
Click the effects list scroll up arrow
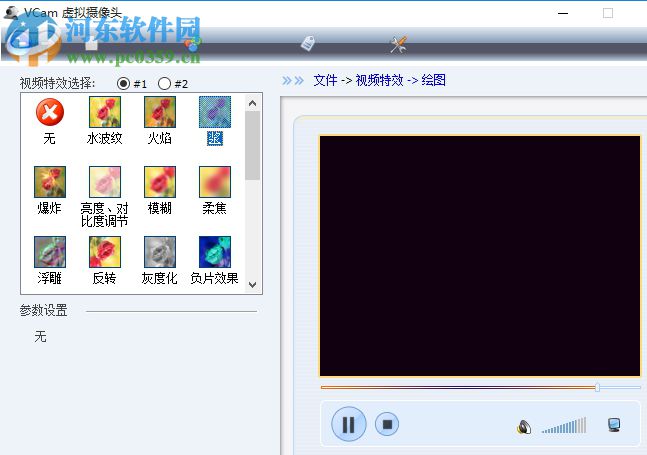point(253,103)
